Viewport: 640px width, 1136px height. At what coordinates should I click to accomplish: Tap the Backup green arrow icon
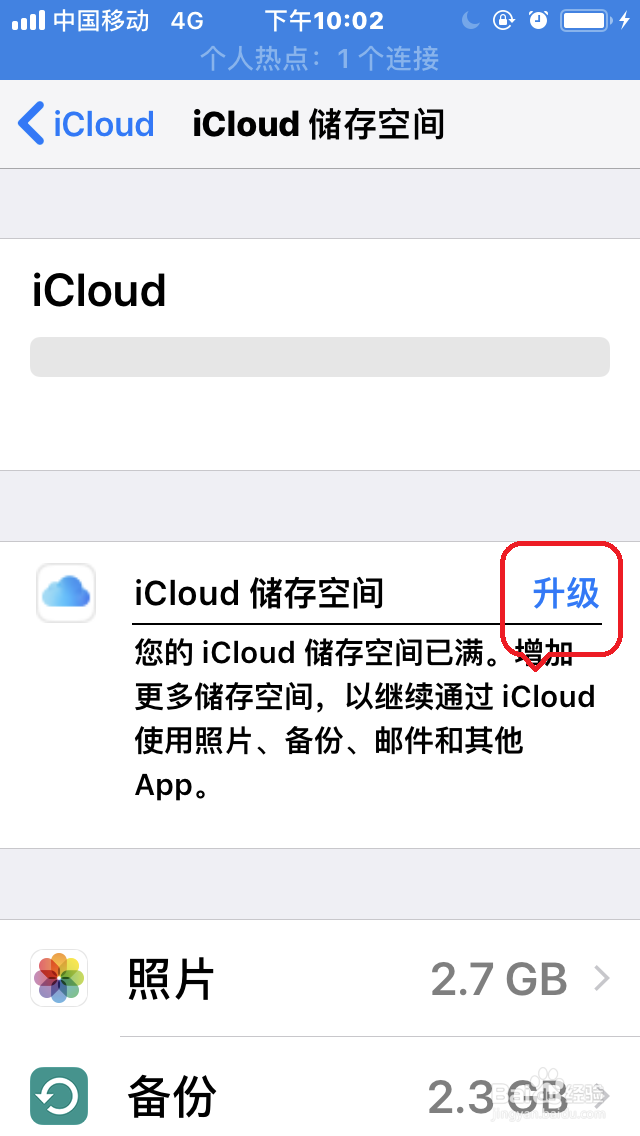pos(59,1095)
